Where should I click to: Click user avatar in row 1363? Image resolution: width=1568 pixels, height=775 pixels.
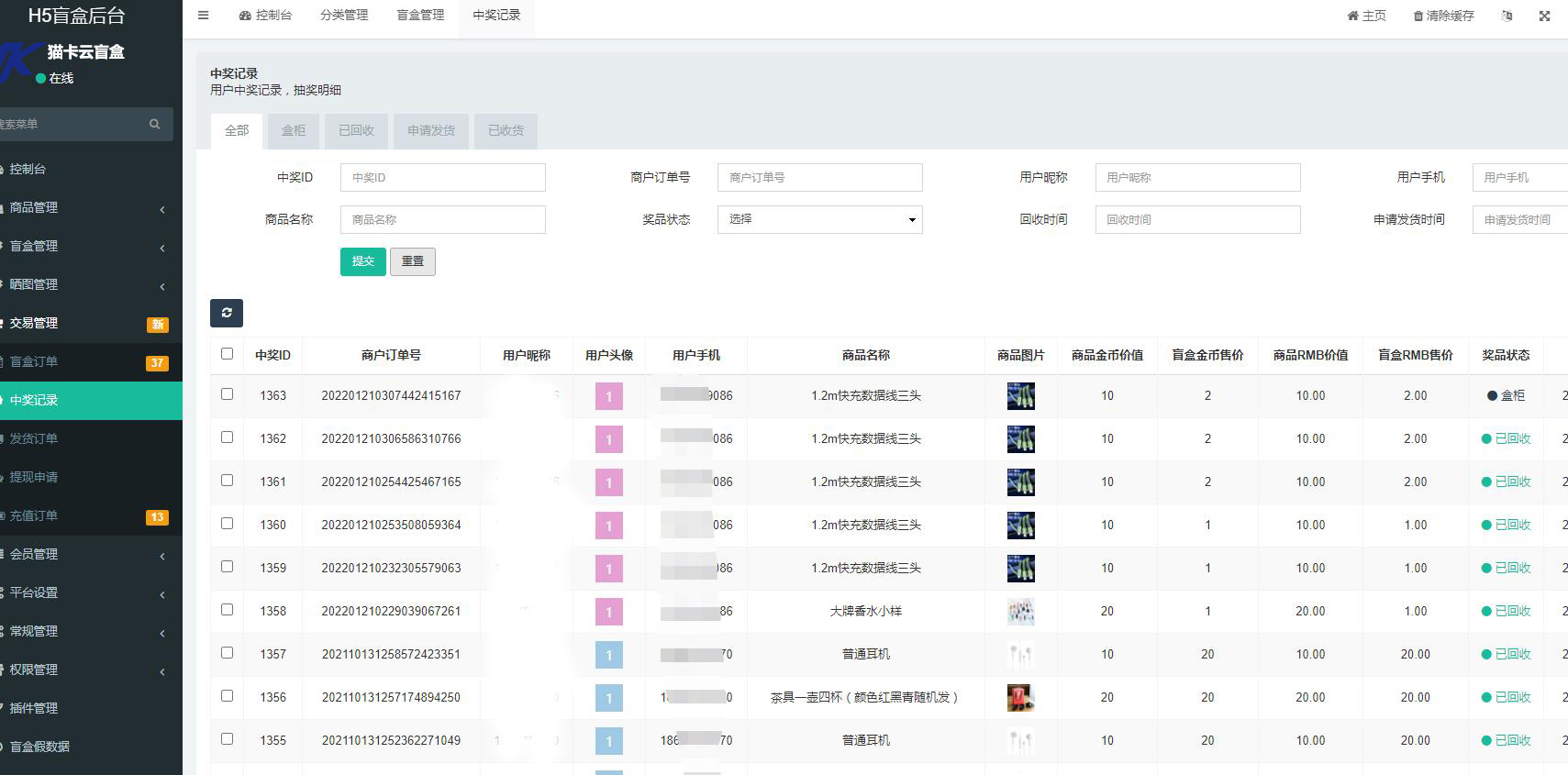pyautogui.click(x=609, y=396)
